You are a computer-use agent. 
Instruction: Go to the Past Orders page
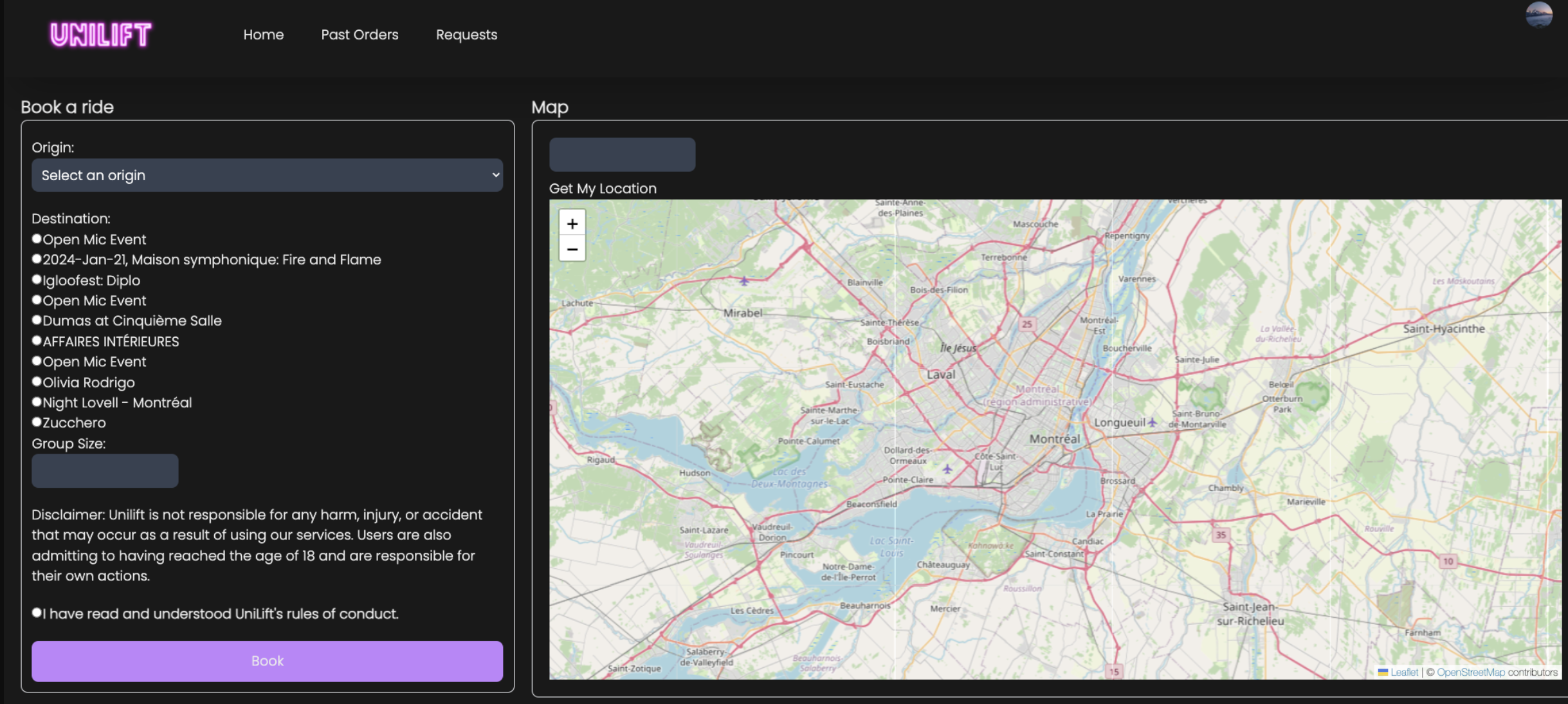360,35
